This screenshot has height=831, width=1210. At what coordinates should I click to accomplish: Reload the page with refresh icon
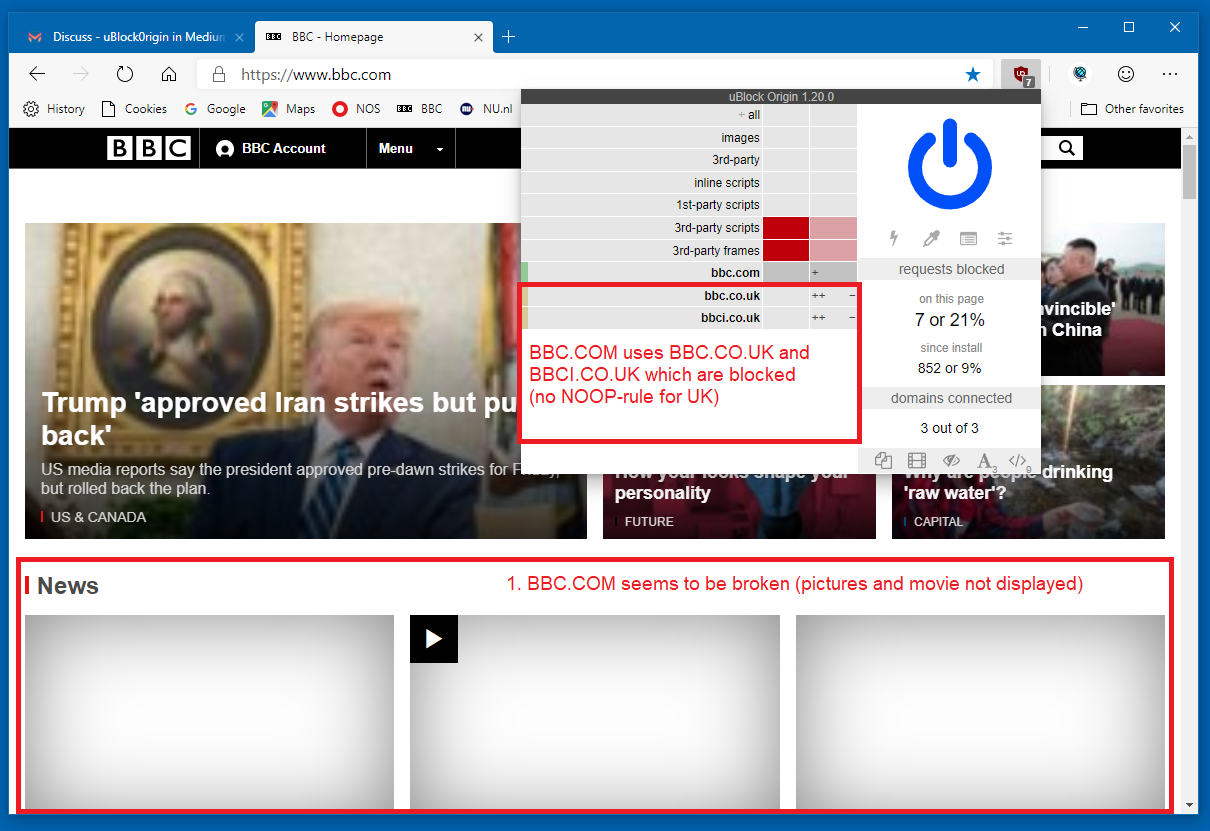125,74
